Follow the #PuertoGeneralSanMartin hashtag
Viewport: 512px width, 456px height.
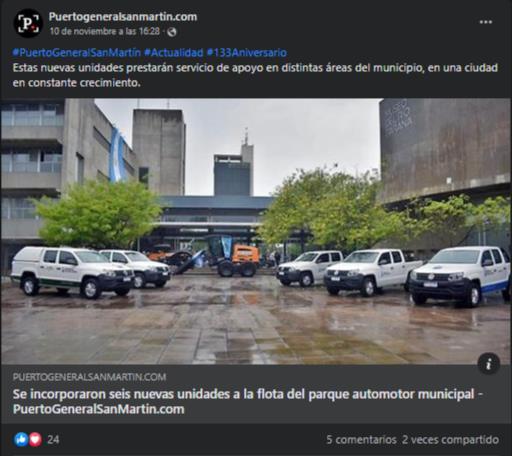click(77, 53)
